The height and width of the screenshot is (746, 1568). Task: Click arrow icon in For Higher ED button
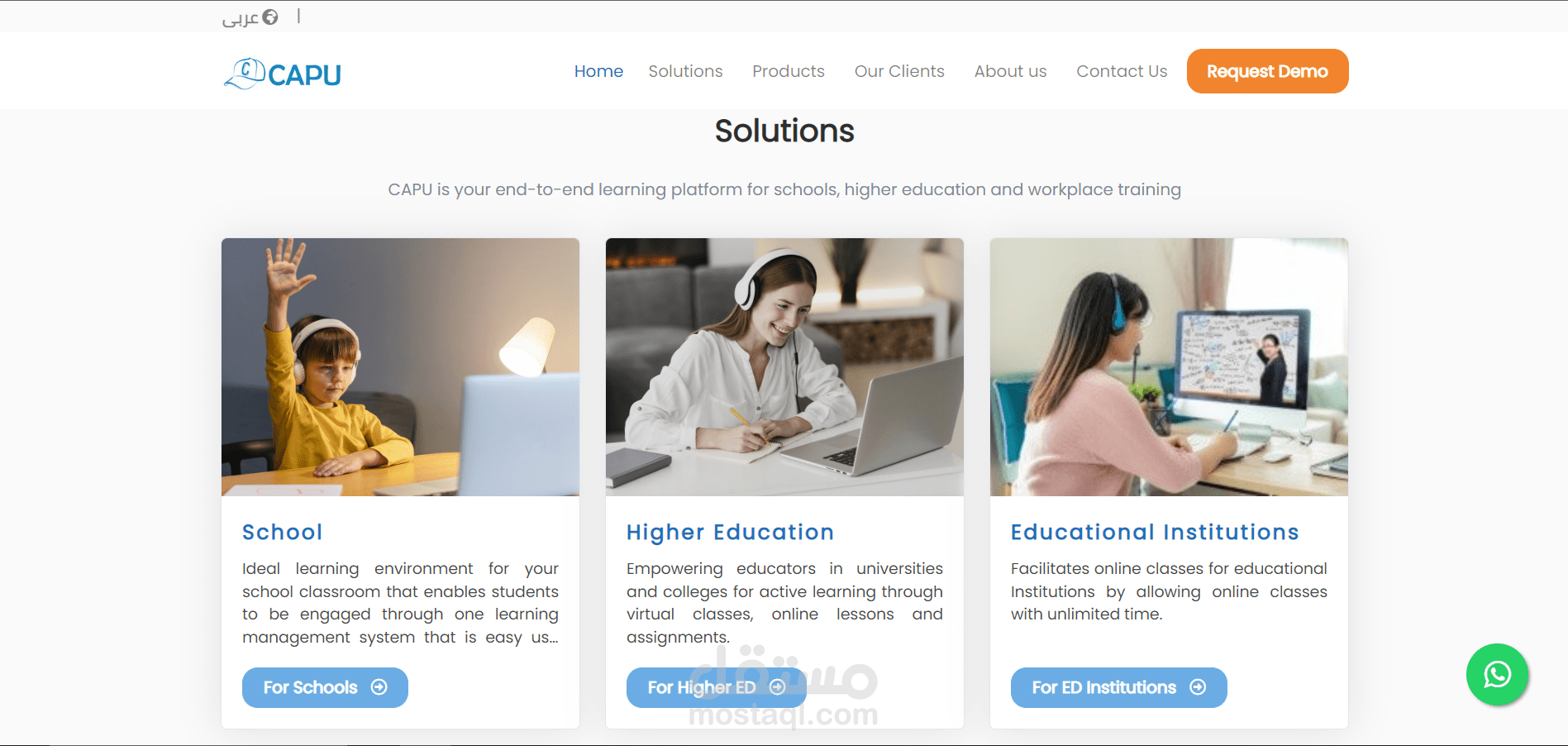coord(778,687)
